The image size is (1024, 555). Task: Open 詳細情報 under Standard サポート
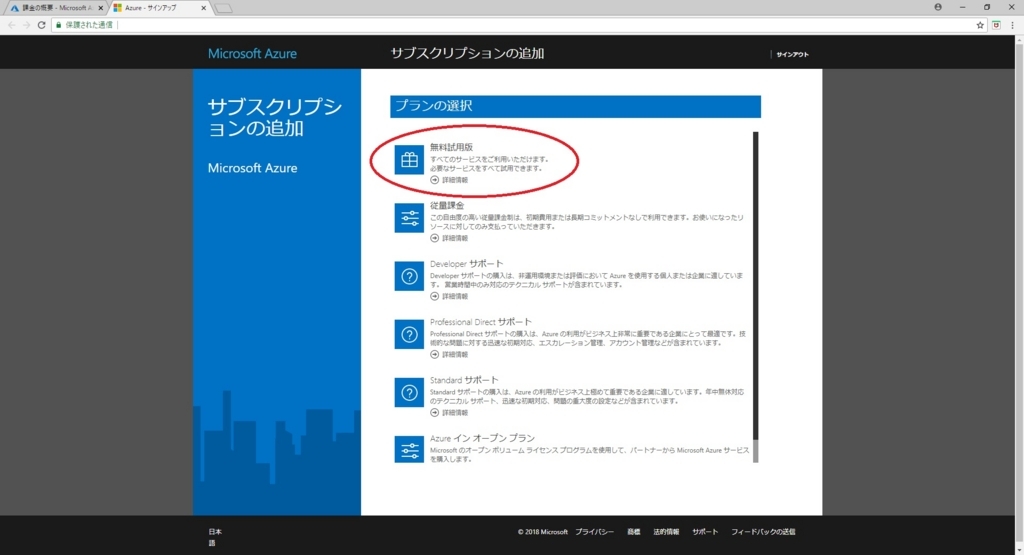click(x=449, y=413)
